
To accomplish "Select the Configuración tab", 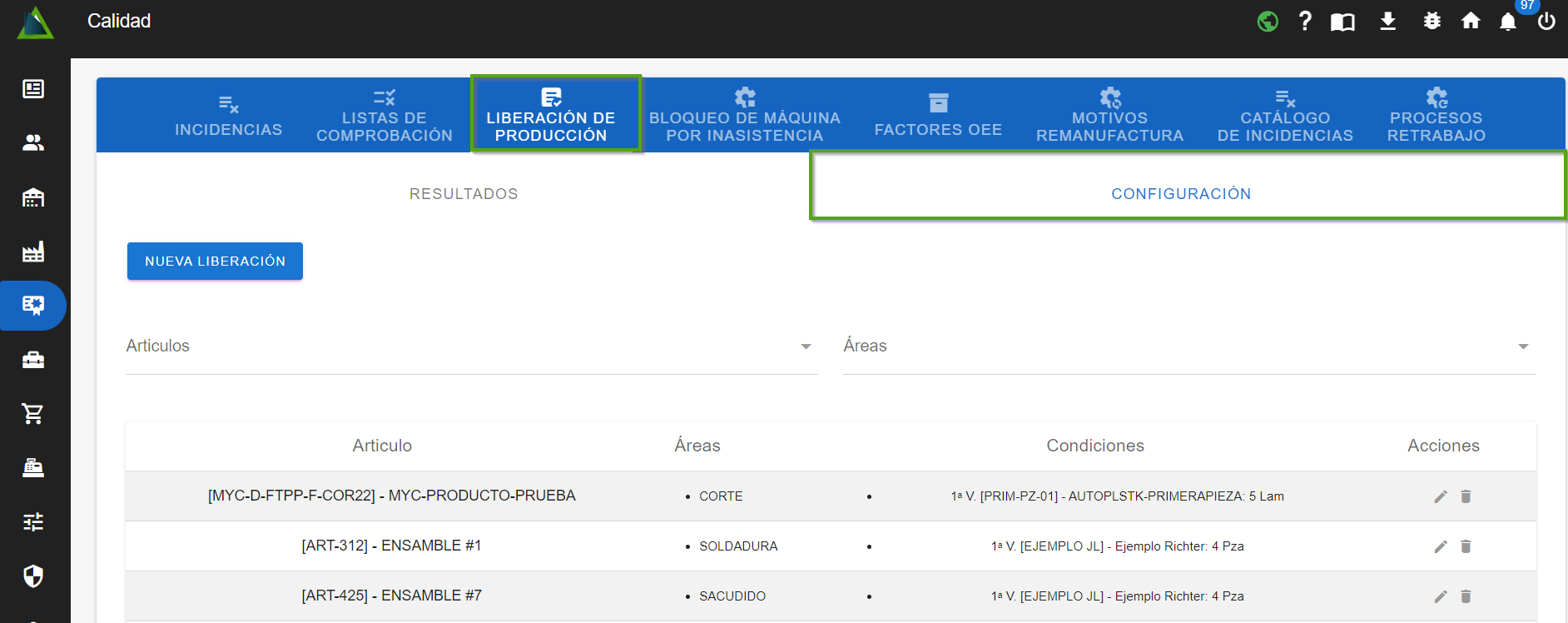I will tap(1180, 194).
